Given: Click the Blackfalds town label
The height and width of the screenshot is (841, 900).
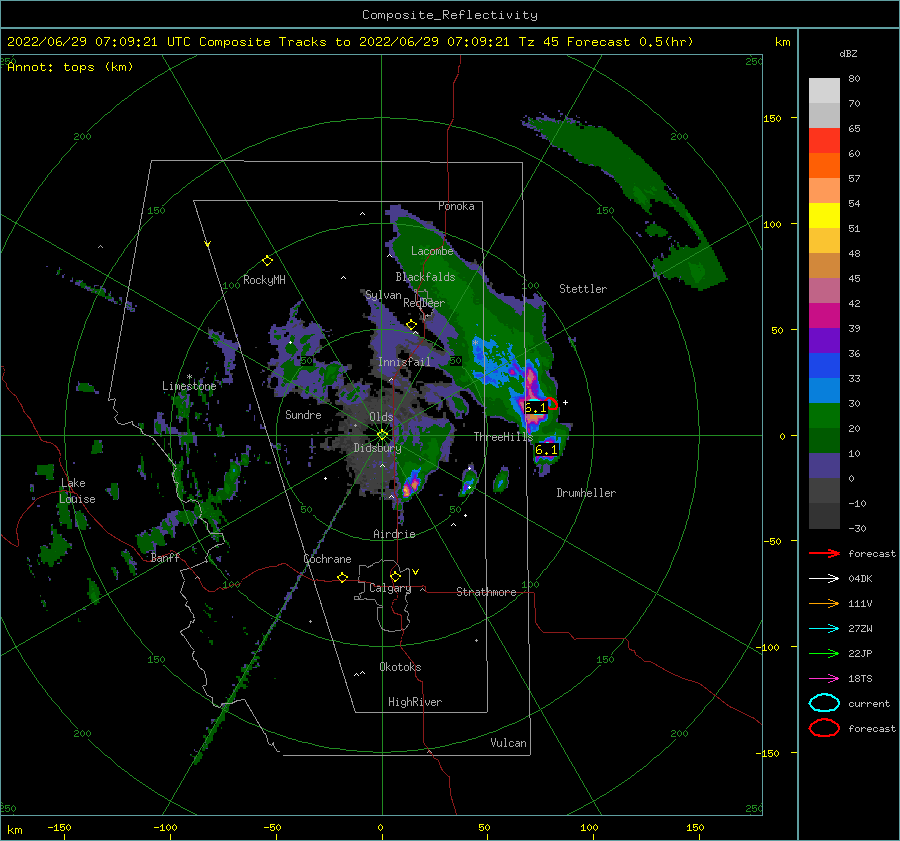Looking at the screenshot, I should pyautogui.click(x=425, y=277).
